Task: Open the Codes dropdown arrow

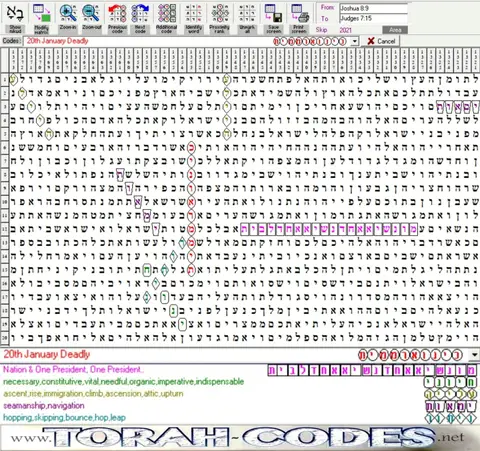Action: (355, 41)
